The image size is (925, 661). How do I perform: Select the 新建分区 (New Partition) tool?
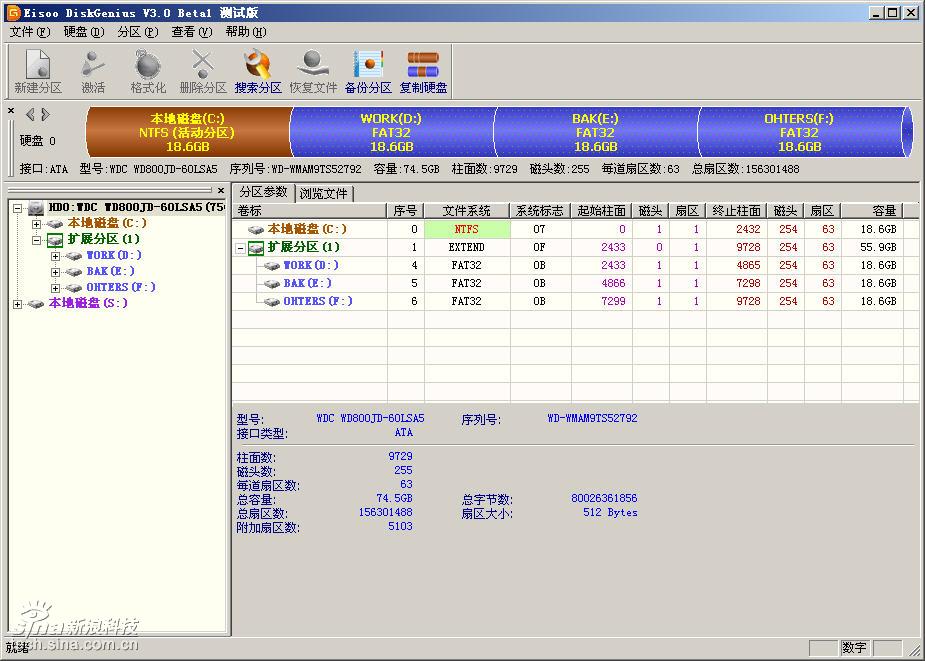coord(37,70)
